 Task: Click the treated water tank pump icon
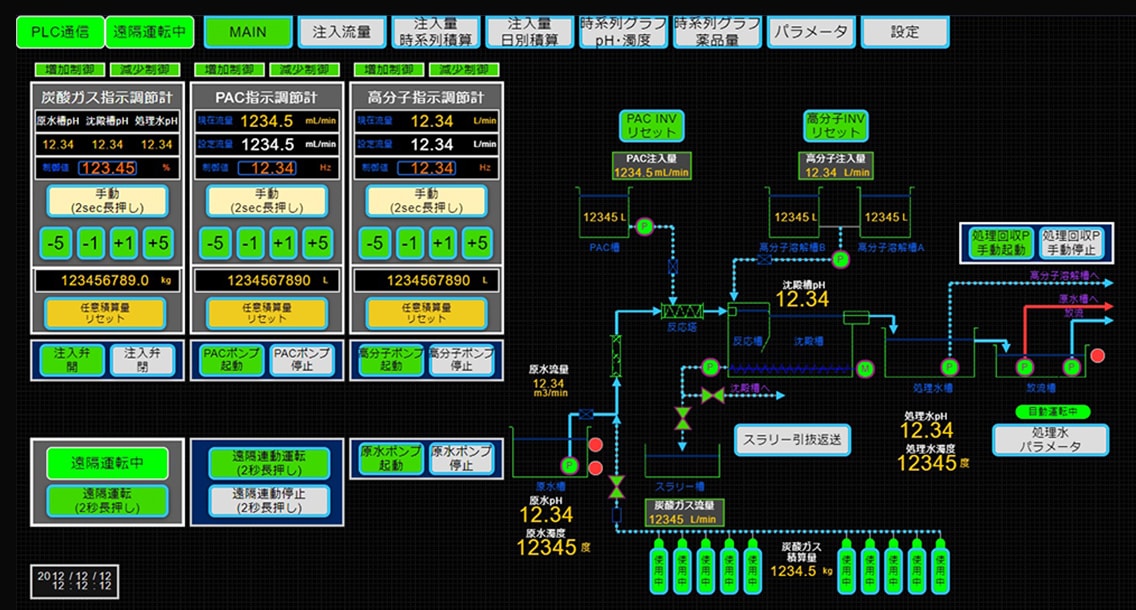[x=949, y=367]
